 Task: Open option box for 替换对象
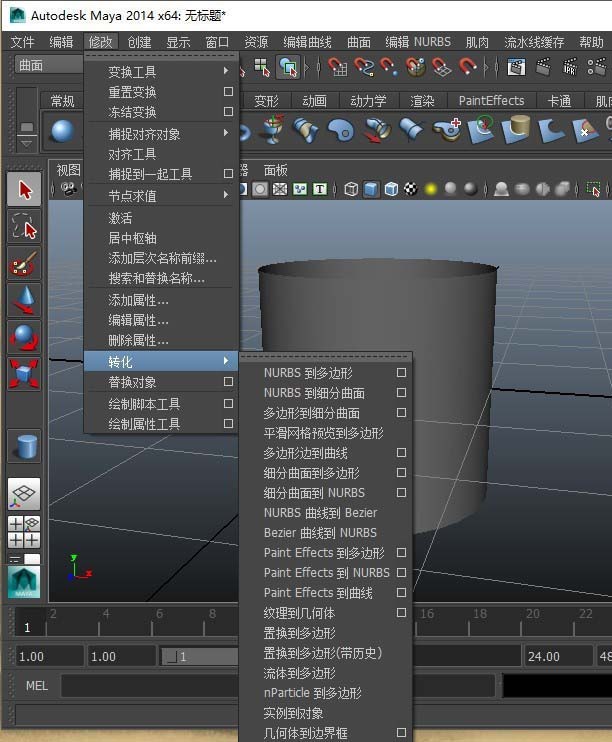coord(228,382)
